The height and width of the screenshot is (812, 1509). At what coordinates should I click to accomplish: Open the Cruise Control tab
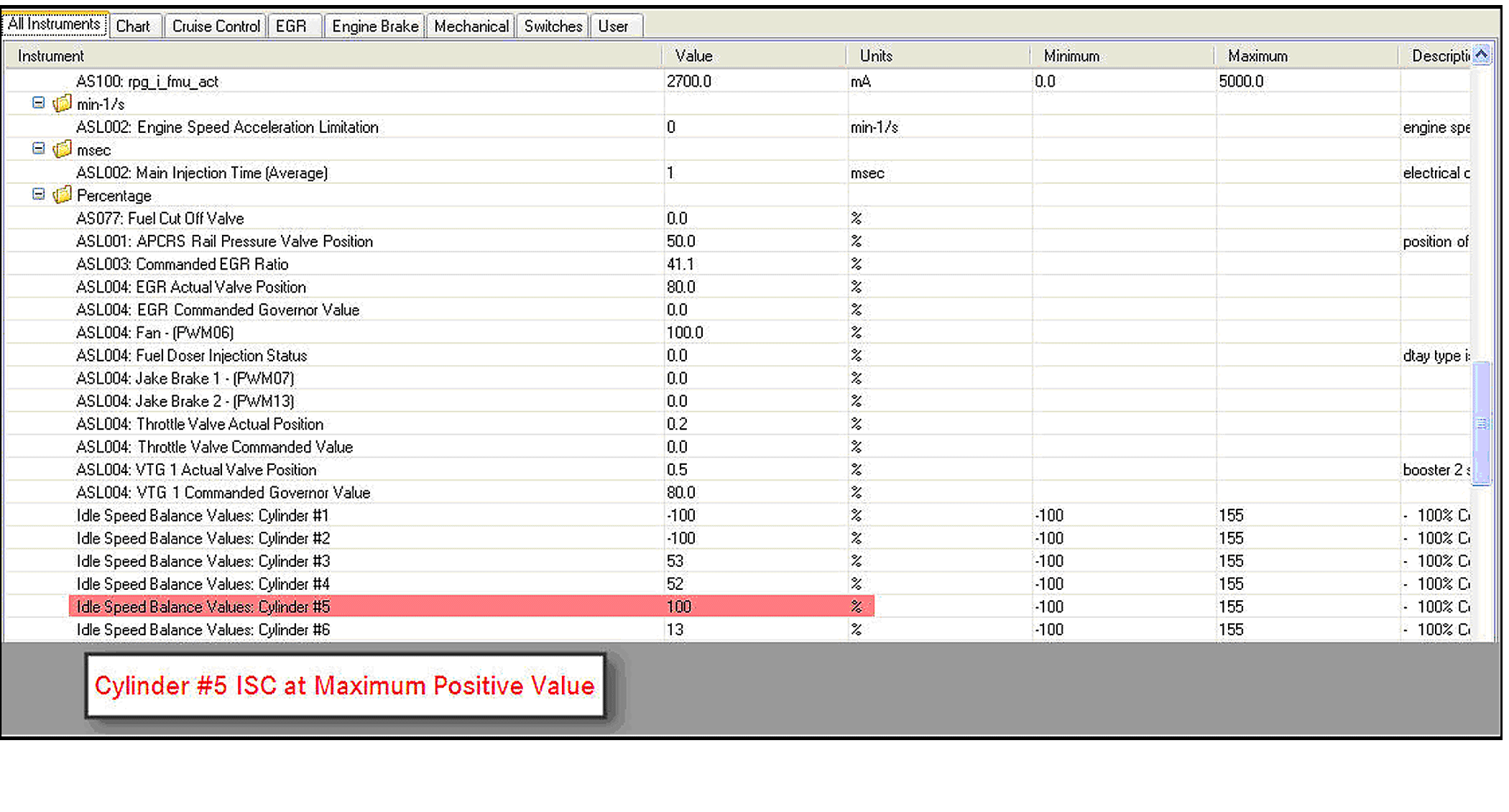tap(216, 27)
